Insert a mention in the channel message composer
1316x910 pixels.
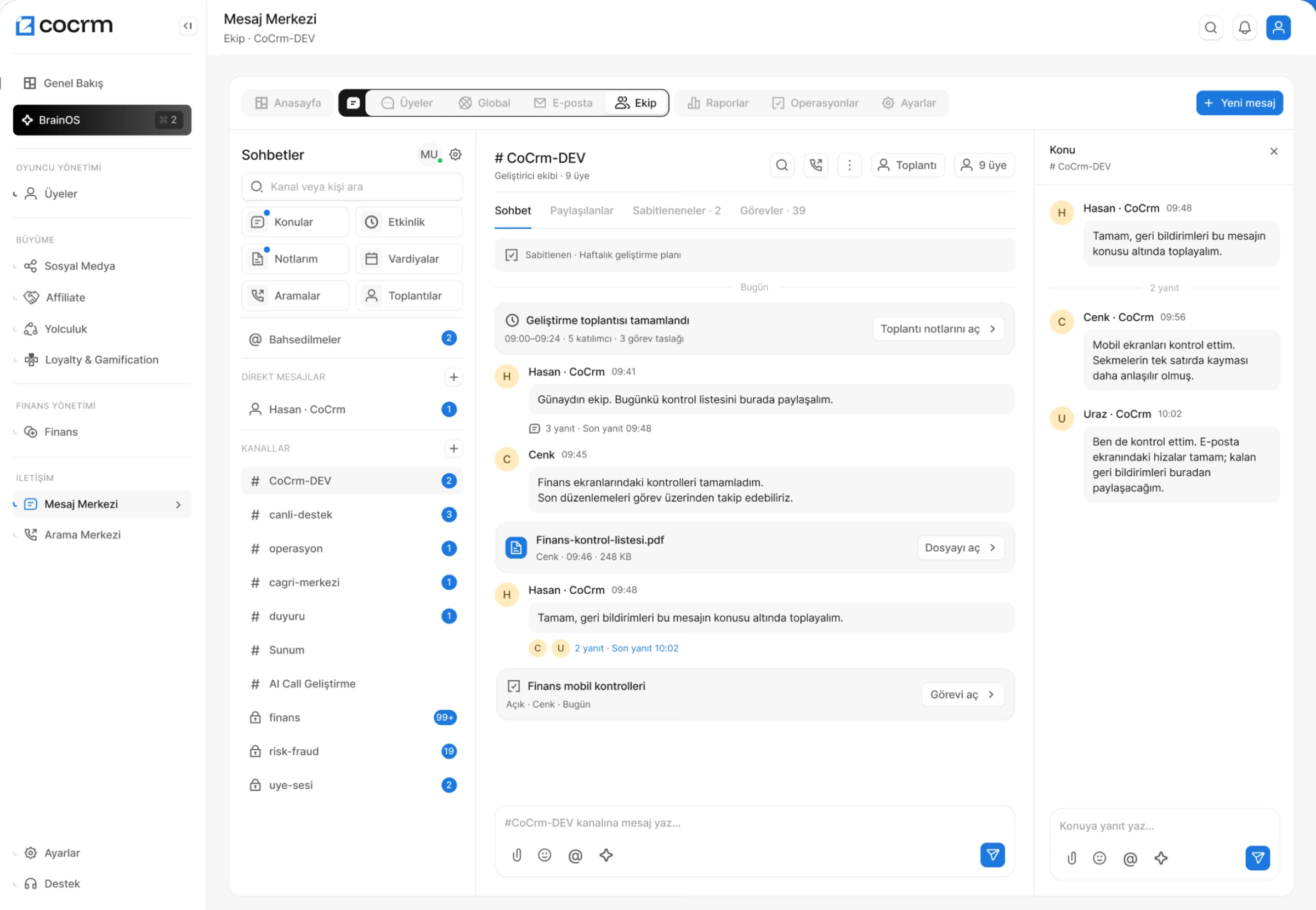point(575,855)
